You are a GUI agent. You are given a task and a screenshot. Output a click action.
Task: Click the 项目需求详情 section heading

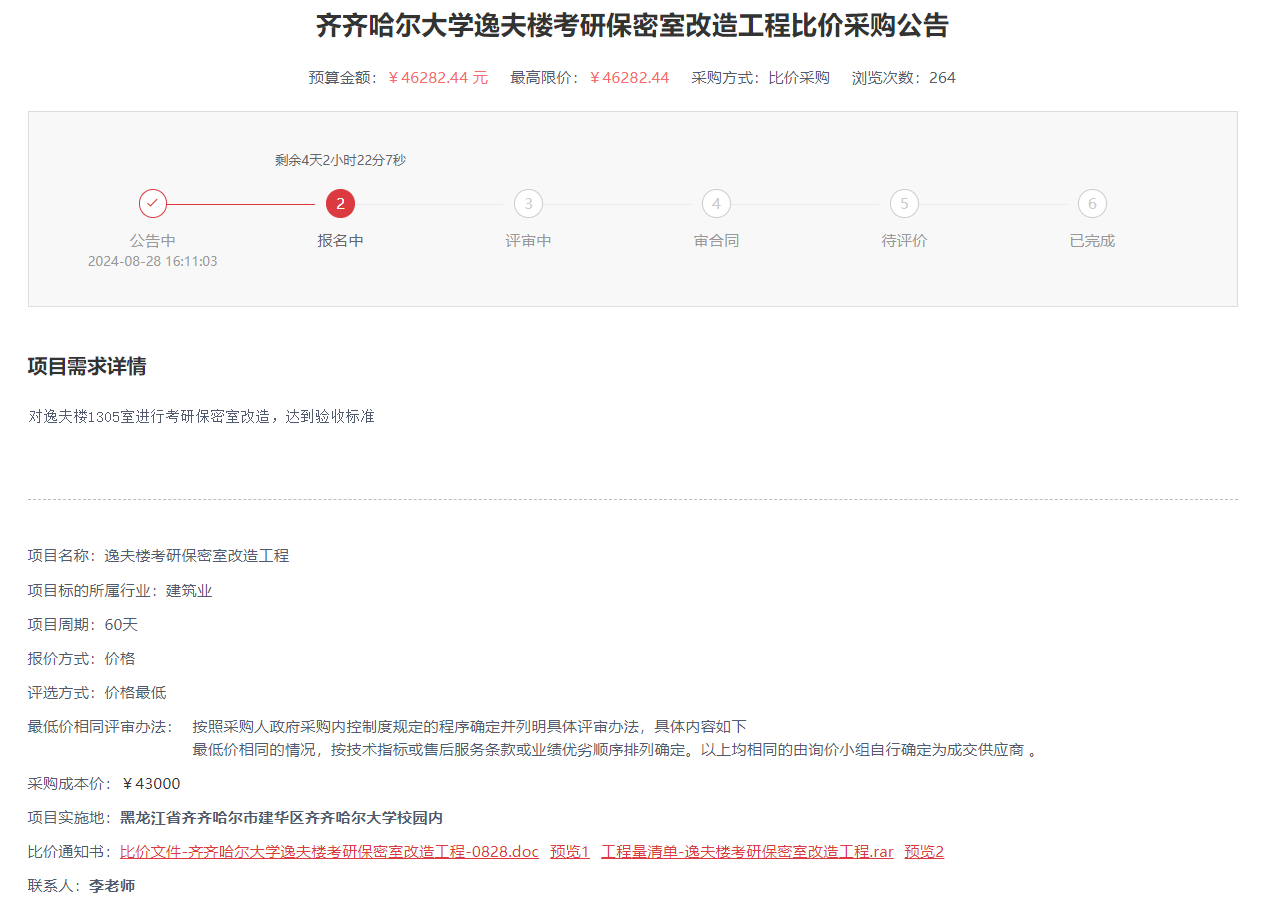pos(87,367)
